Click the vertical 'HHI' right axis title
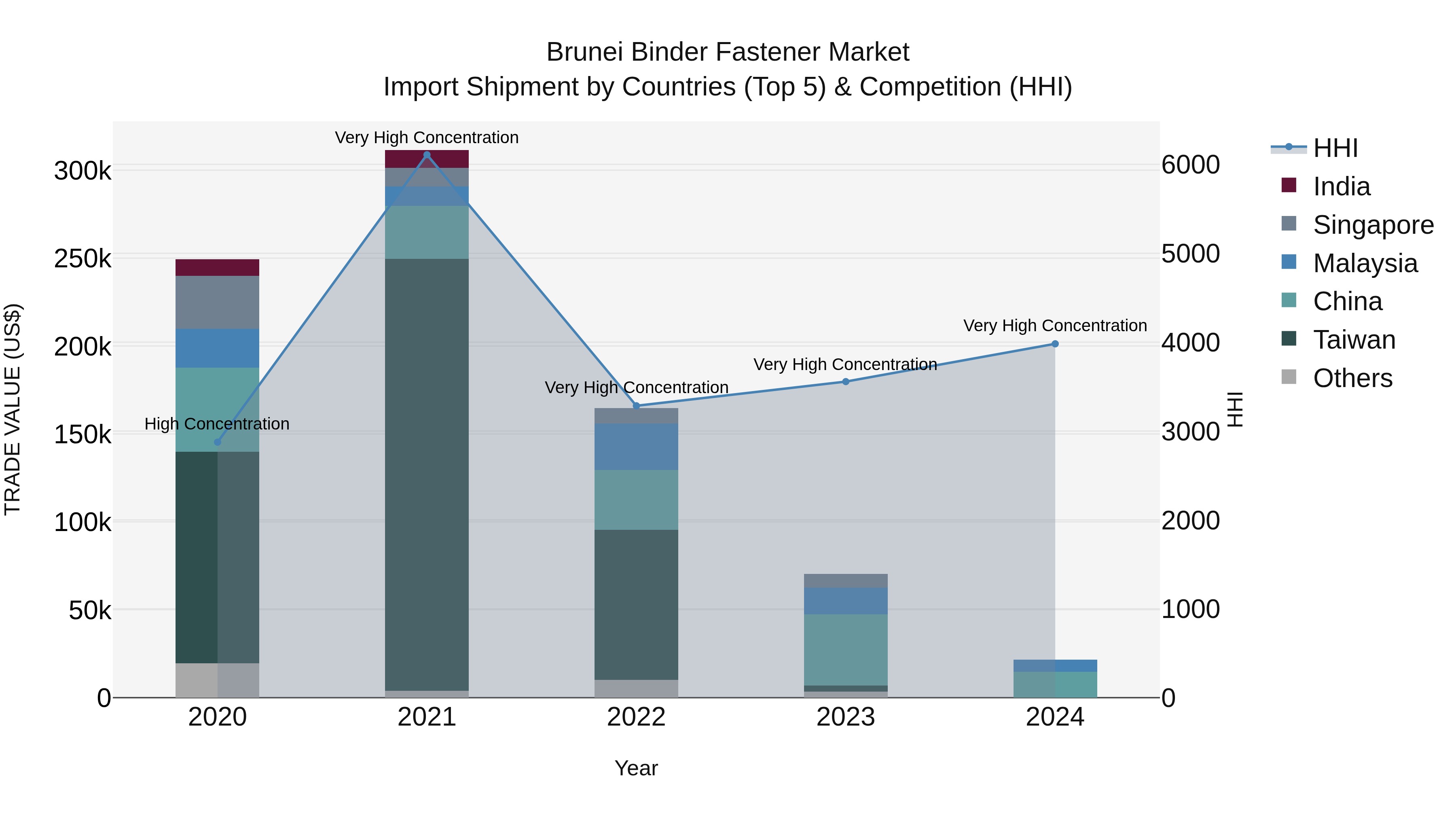The width and height of the screenshot is (1456, 819). point(1236,409)
